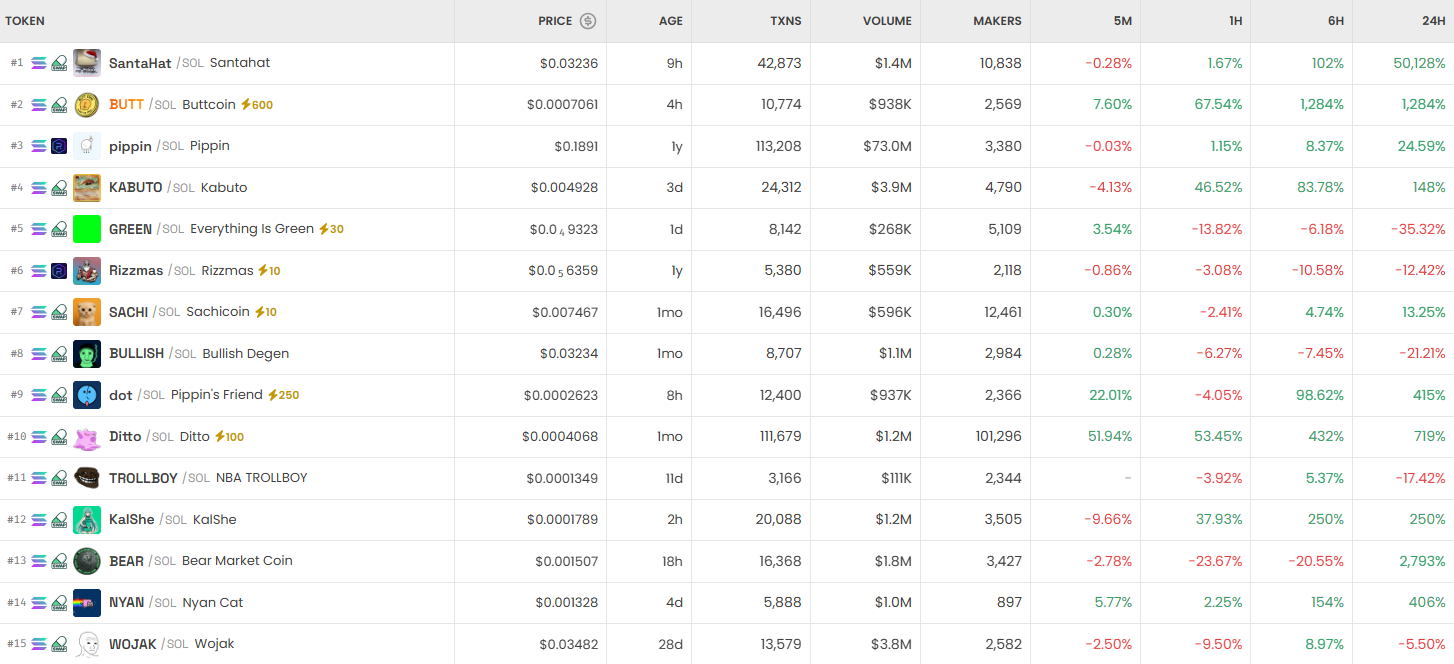
Task: Click the boost lightning icon on Ditto
Action: pos(219,437)
